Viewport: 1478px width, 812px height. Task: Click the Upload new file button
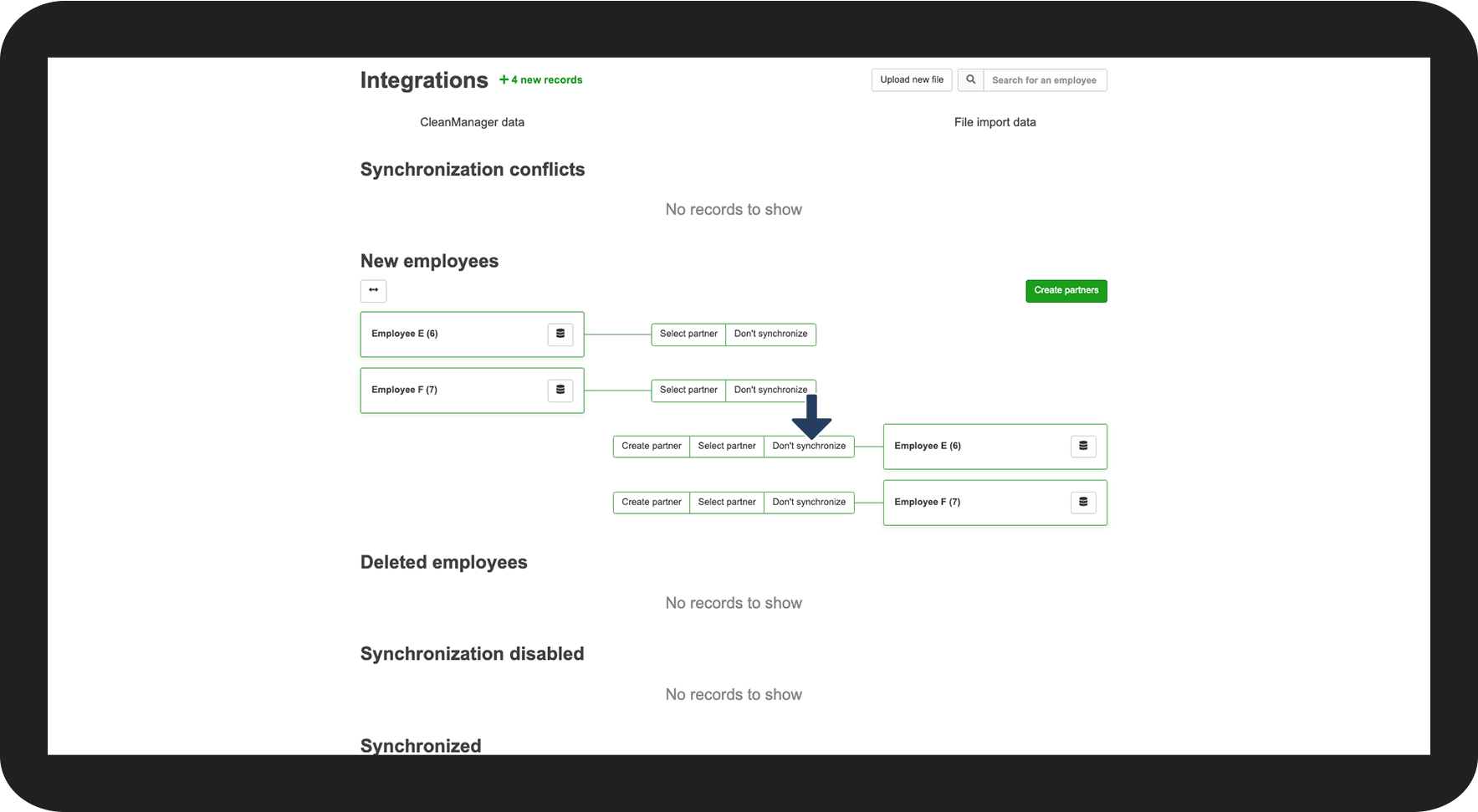912,80
